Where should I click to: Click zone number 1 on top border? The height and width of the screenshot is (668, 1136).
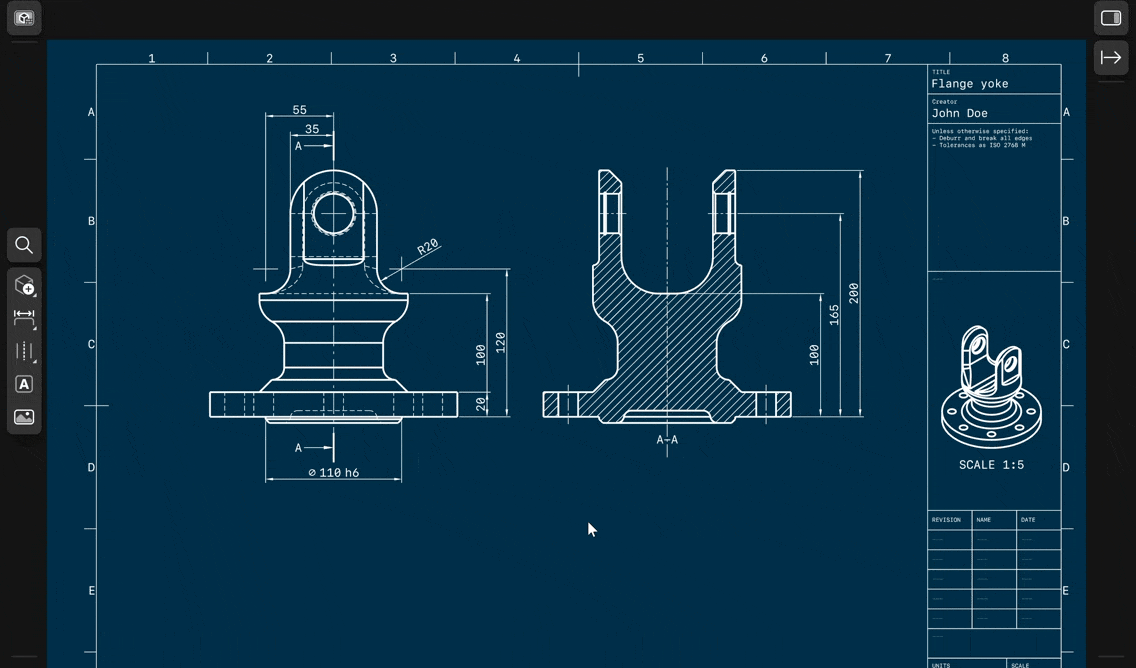click(x=151, y=58)
